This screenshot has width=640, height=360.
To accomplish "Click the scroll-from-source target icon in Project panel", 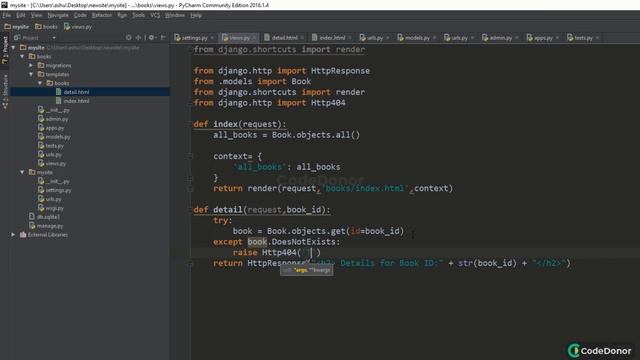I will click(x=129, y=38).
